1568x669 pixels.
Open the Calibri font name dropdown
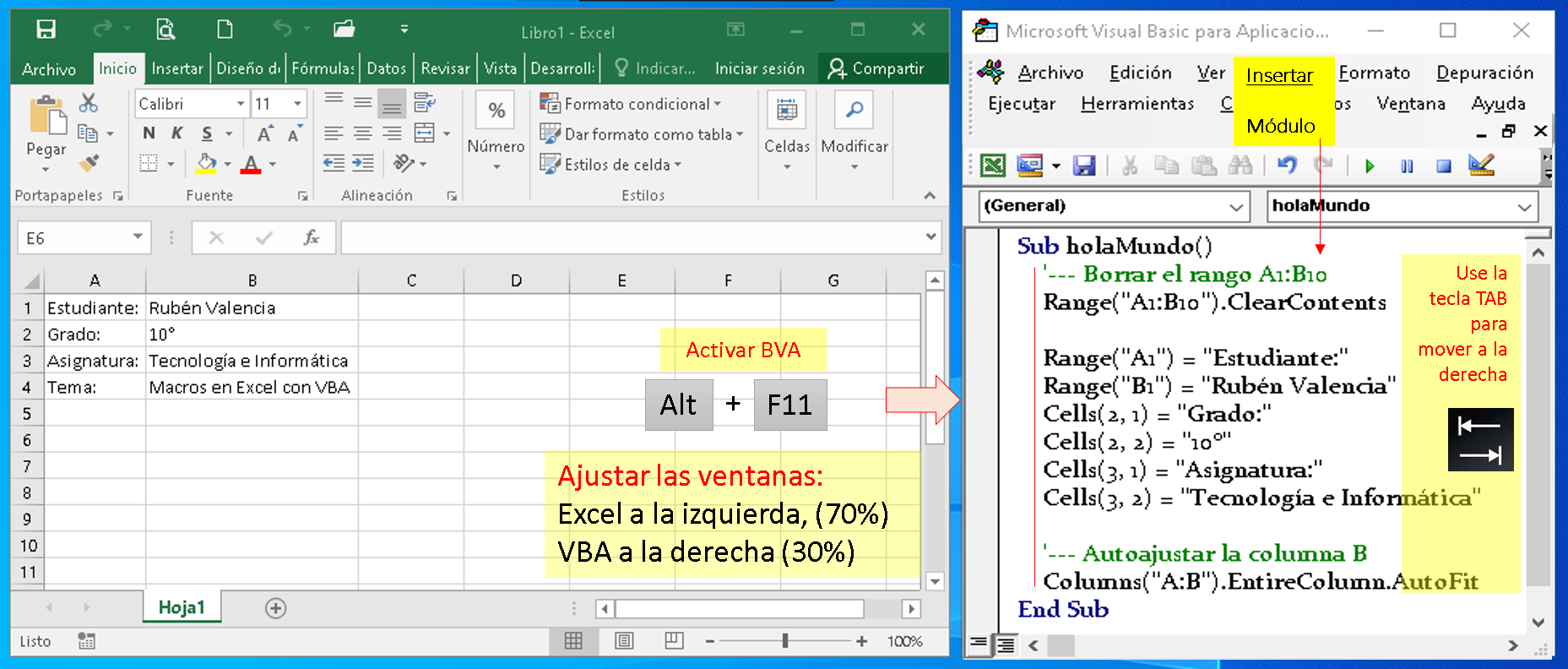[241, 104]
